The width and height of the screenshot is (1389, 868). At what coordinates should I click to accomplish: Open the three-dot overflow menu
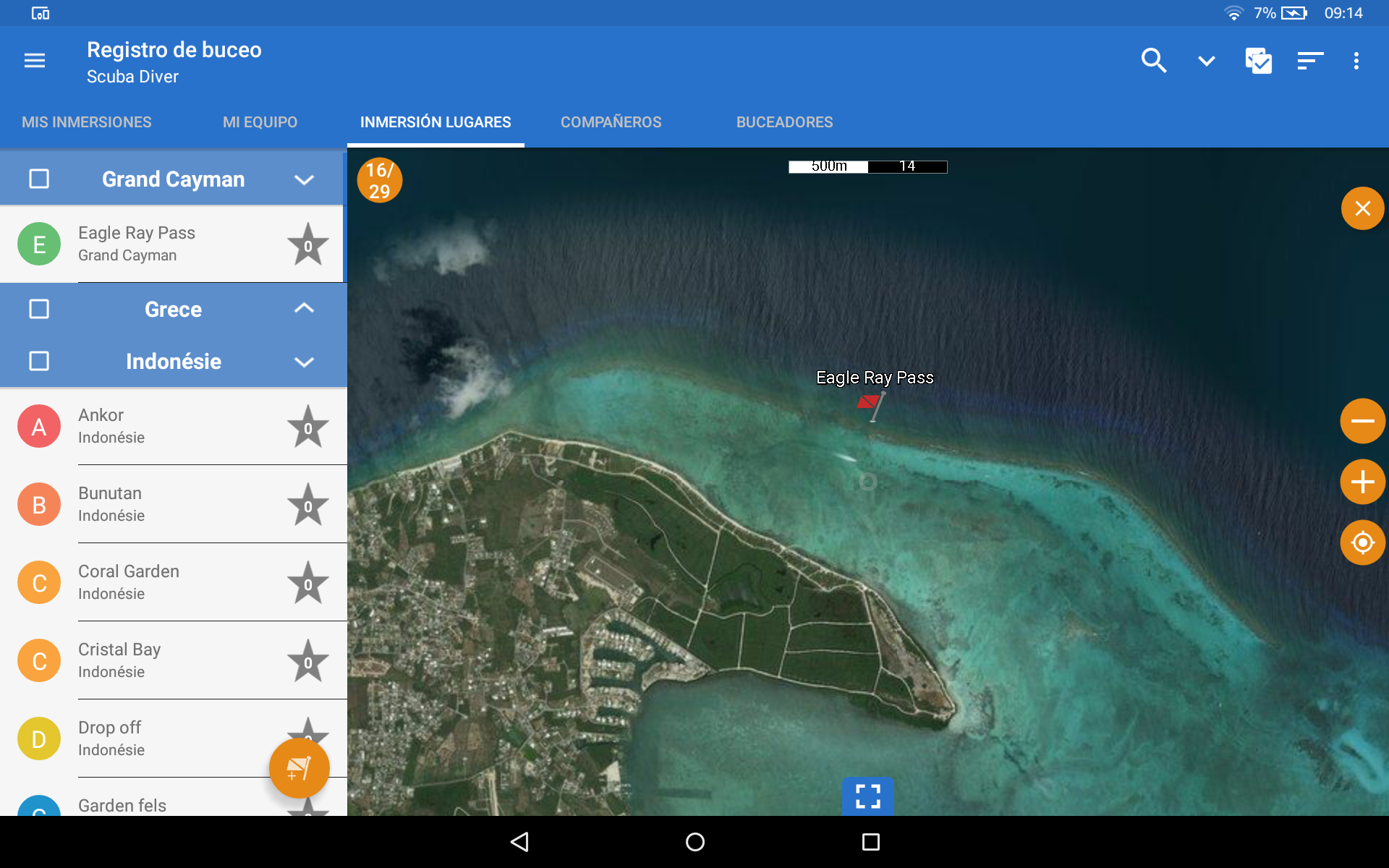(x=1356, y=61)
